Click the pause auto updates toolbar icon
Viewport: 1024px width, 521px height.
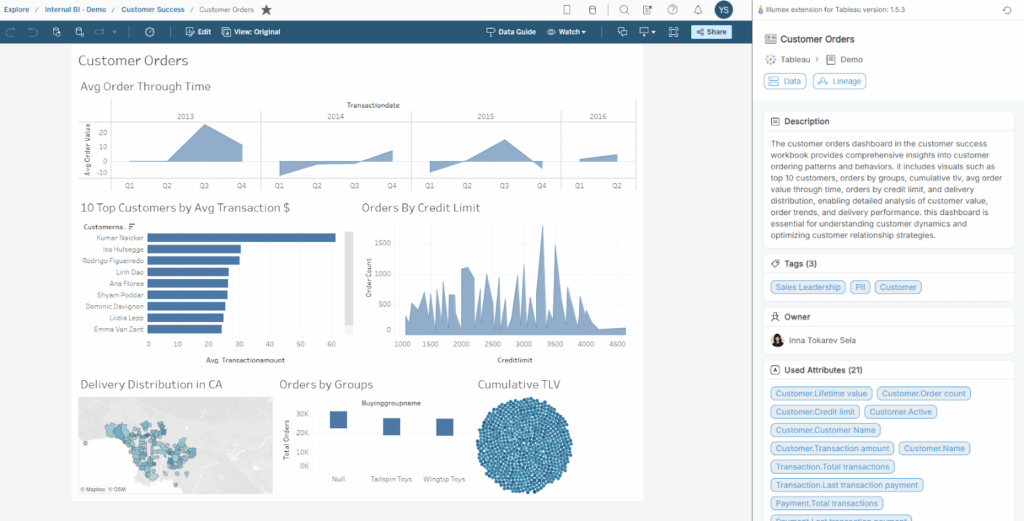[149, 32]
